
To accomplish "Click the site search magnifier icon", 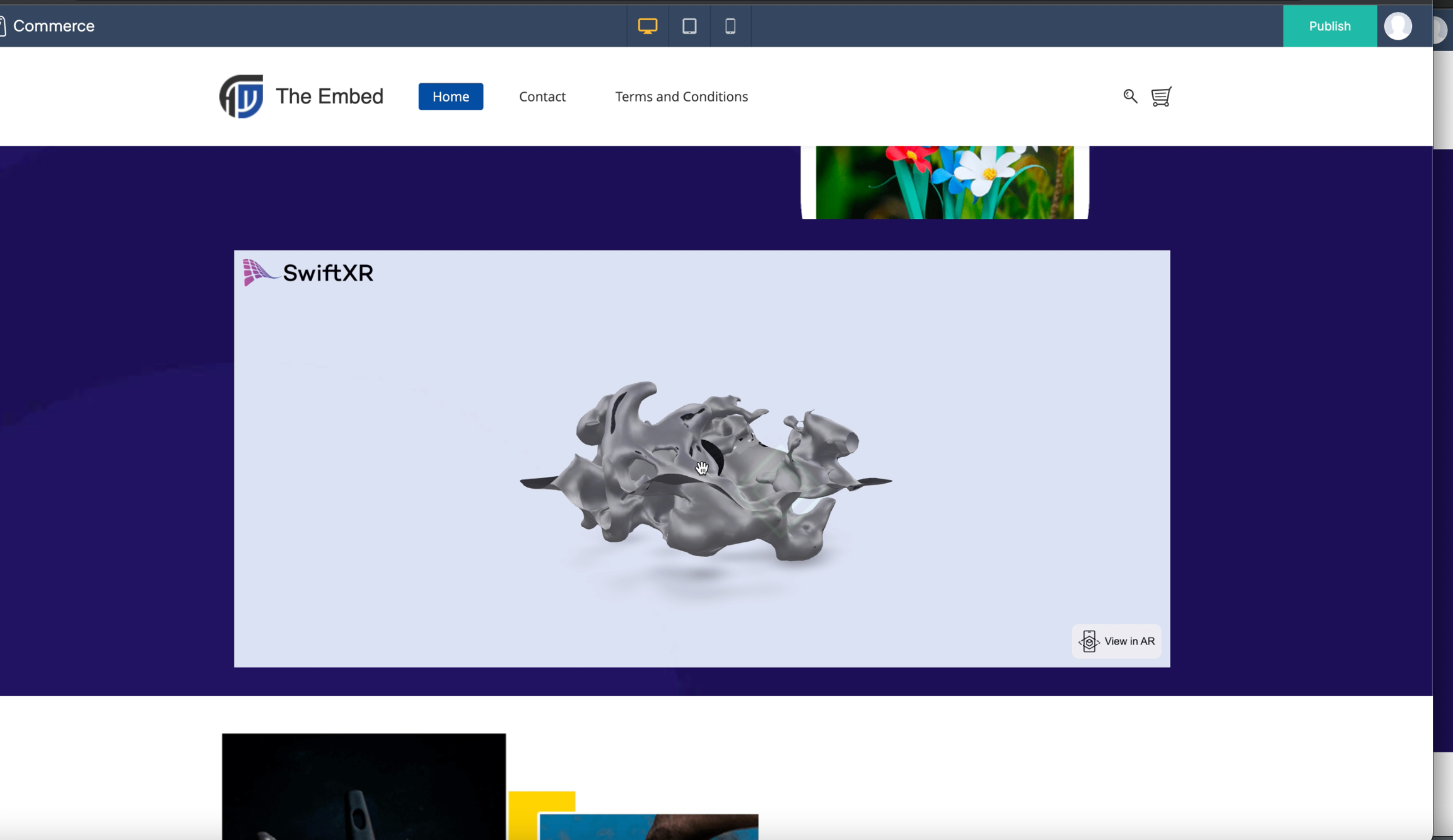I will pos(1129,96).
